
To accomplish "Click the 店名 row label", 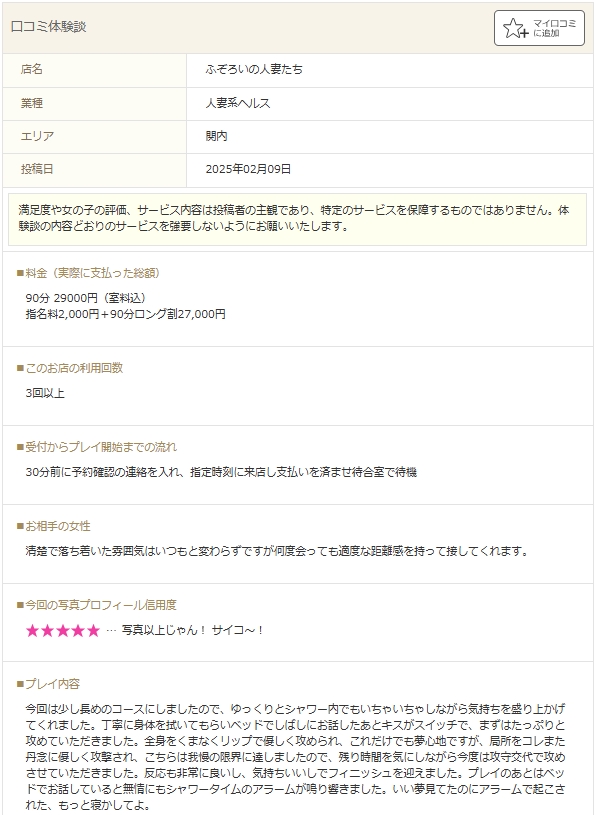I will (x=32, y=69).
